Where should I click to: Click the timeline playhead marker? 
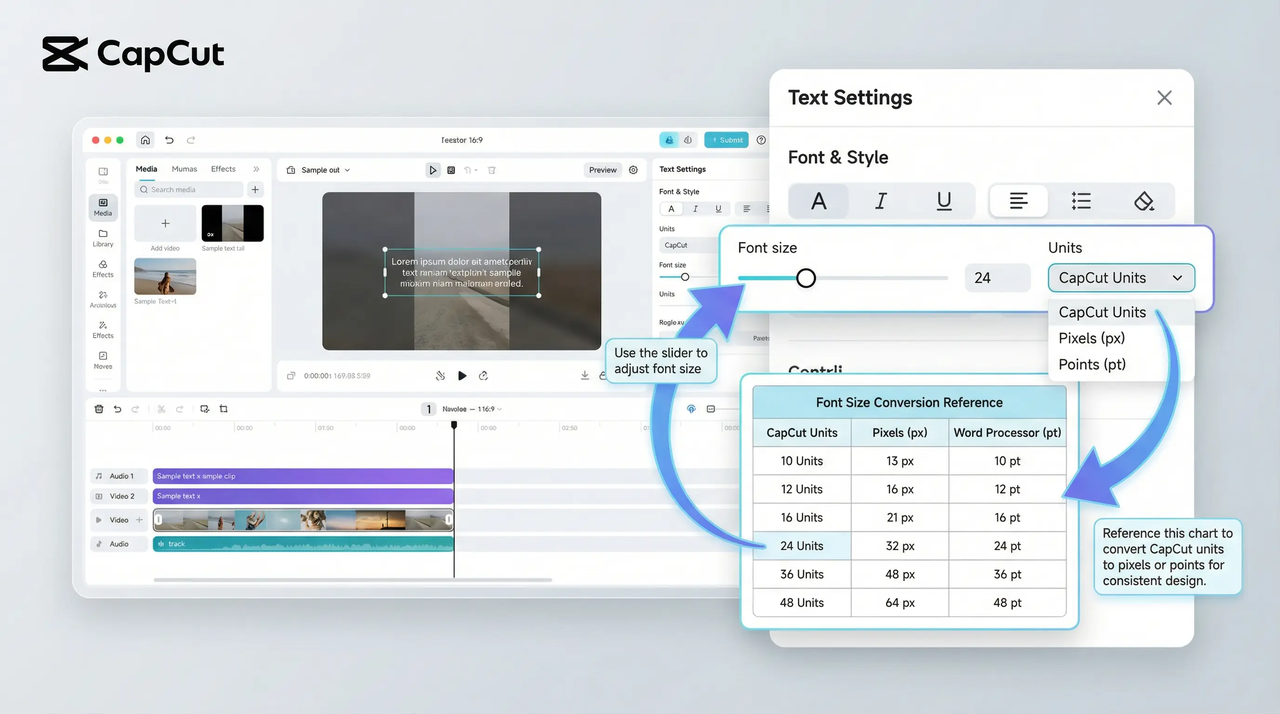coord(454,426)
